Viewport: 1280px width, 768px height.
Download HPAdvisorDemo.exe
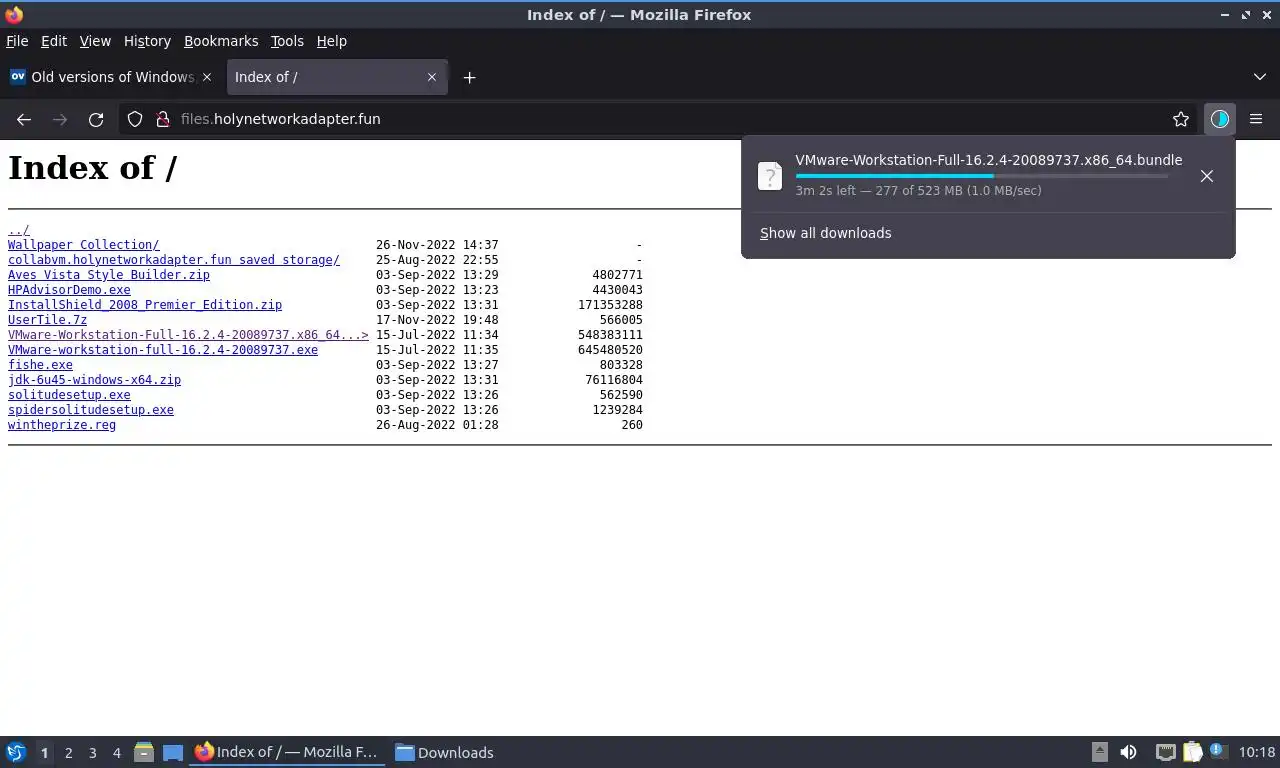click(x=69, y=290)
